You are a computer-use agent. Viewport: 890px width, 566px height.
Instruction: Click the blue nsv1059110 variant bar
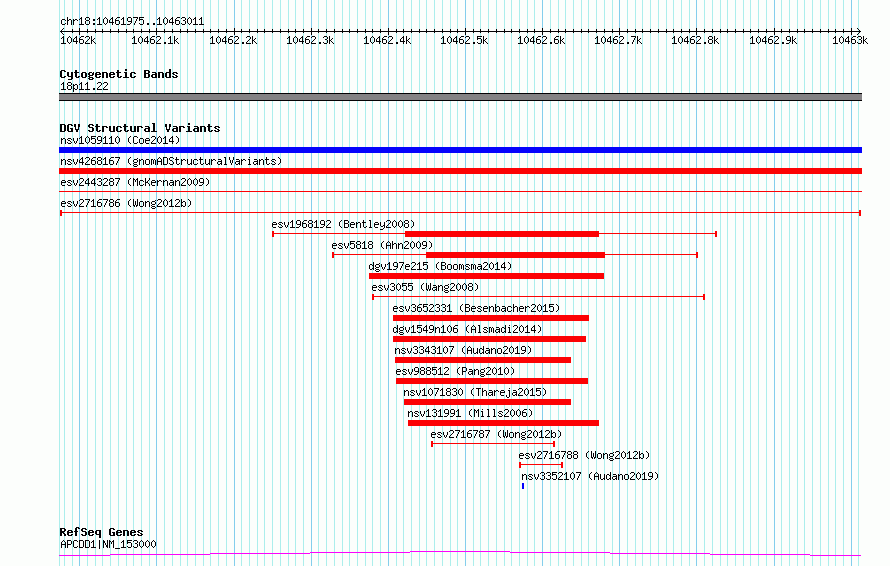pyautogui.click(x=460, y=150)
